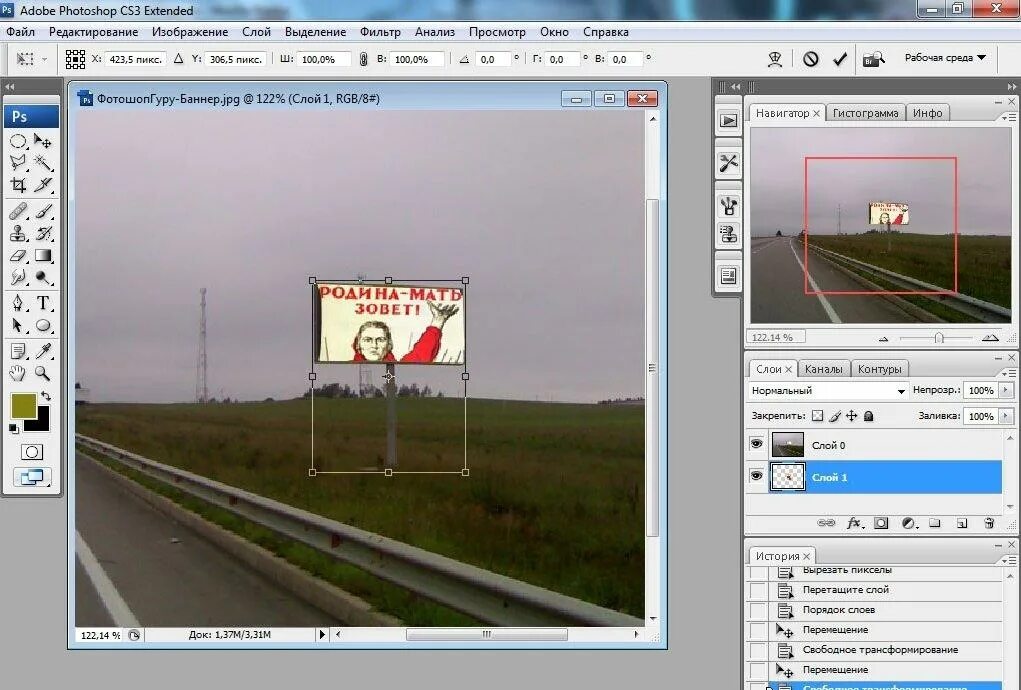1021x690 pixels.
Task: Toggle the width-height link chain icon
Action: pyautogui.click(x=363, y=59)
